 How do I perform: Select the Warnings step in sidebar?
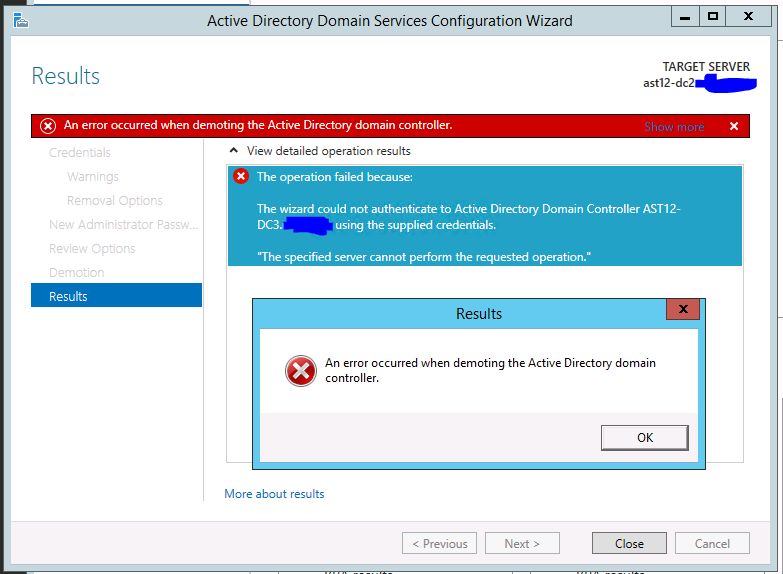[93, 176]
